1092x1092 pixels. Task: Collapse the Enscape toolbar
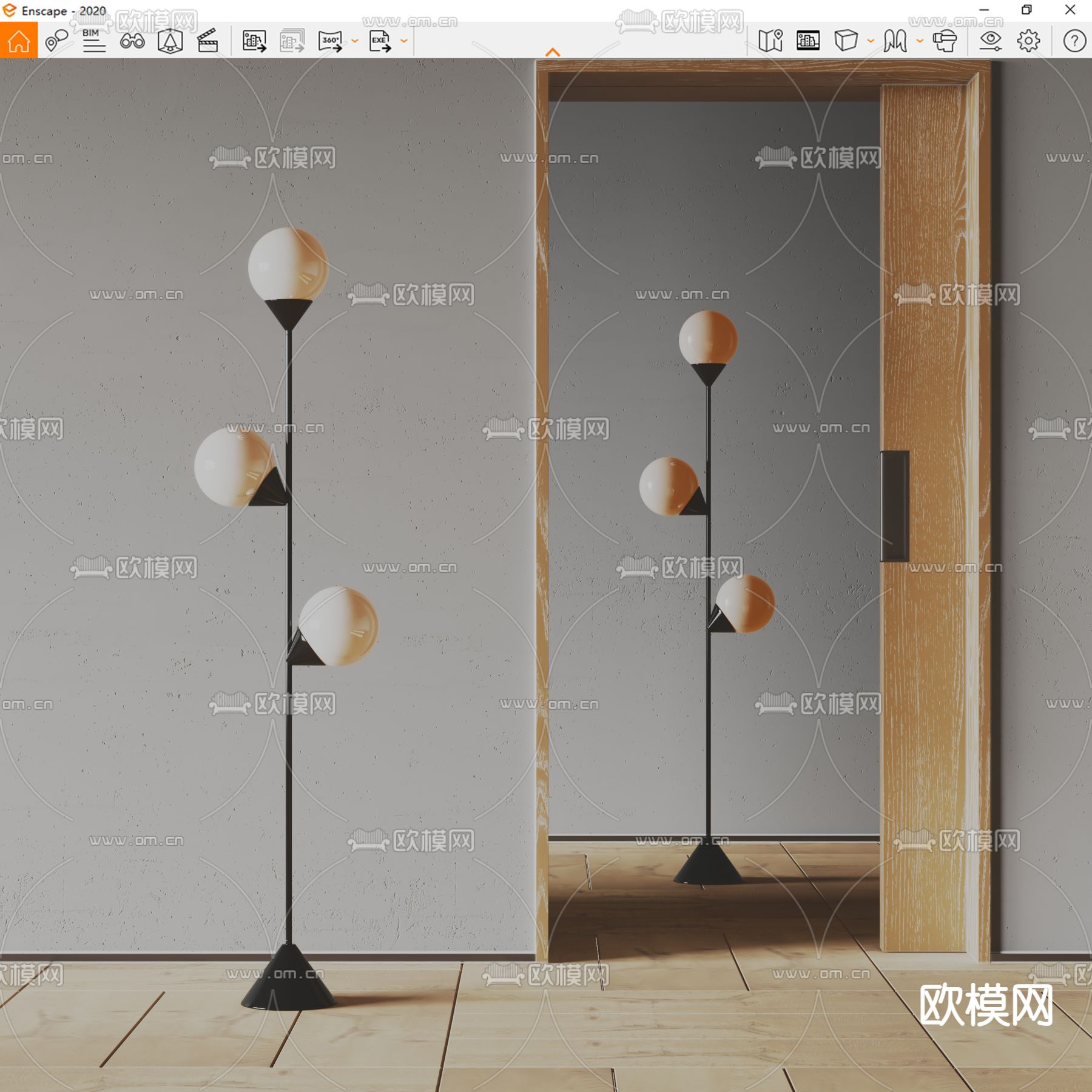click(x=553, y=52)
